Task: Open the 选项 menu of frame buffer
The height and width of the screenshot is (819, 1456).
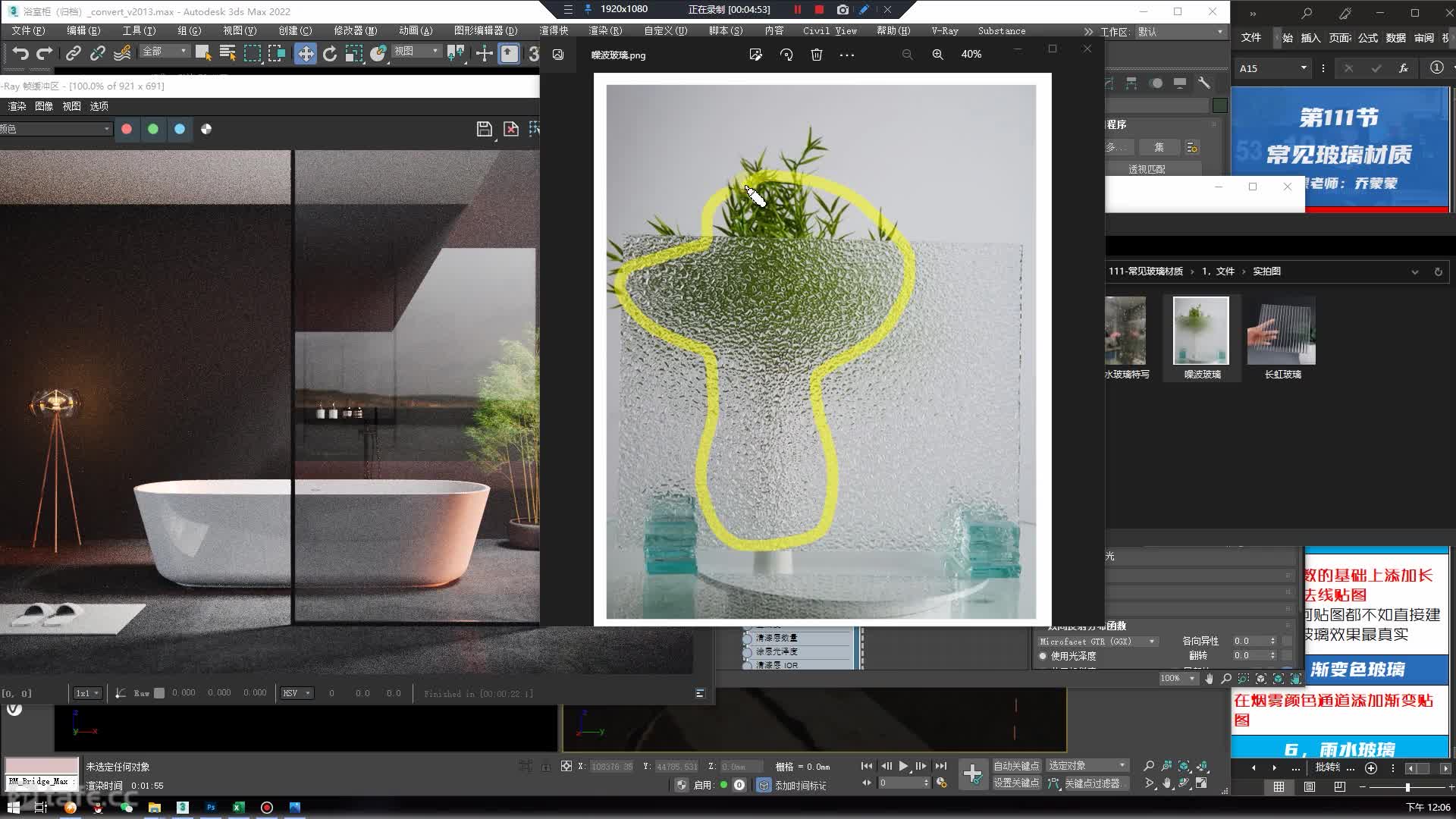Action: pos(99,106)
